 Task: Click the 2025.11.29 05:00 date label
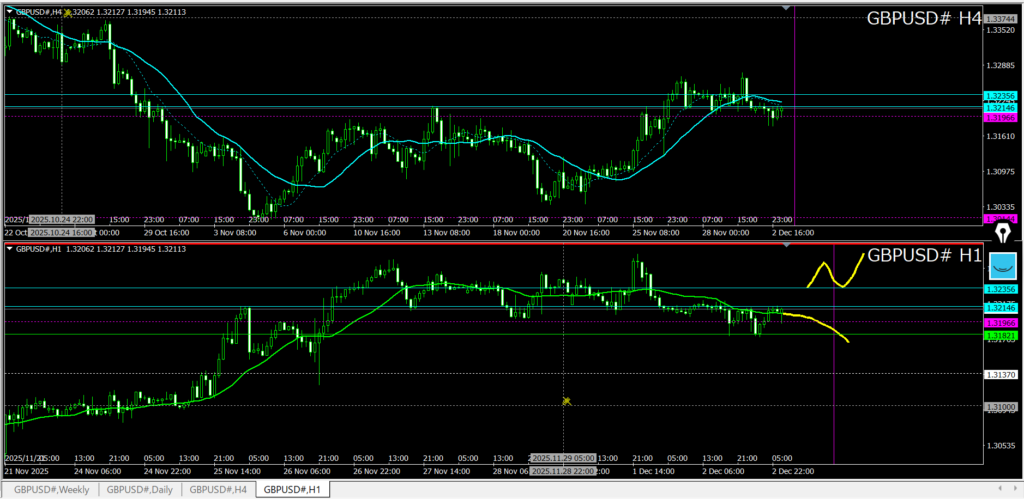pos(562,457)
